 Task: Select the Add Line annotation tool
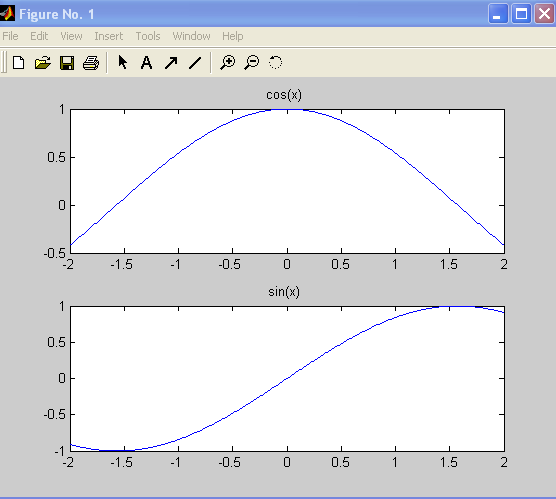pos(195,63)
